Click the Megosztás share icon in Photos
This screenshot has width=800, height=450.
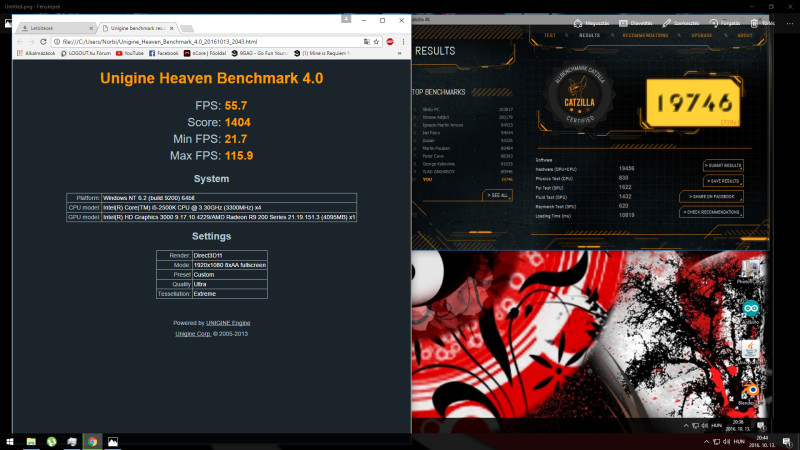coord(578,23)
